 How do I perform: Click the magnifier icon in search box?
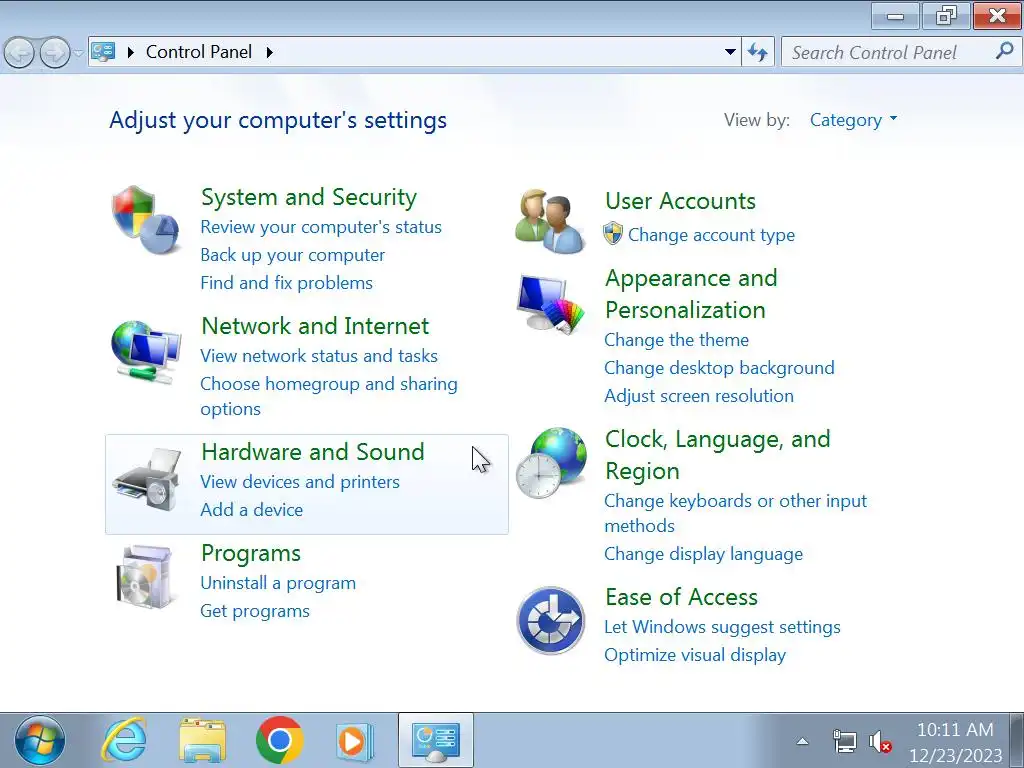pos(1004,51)
